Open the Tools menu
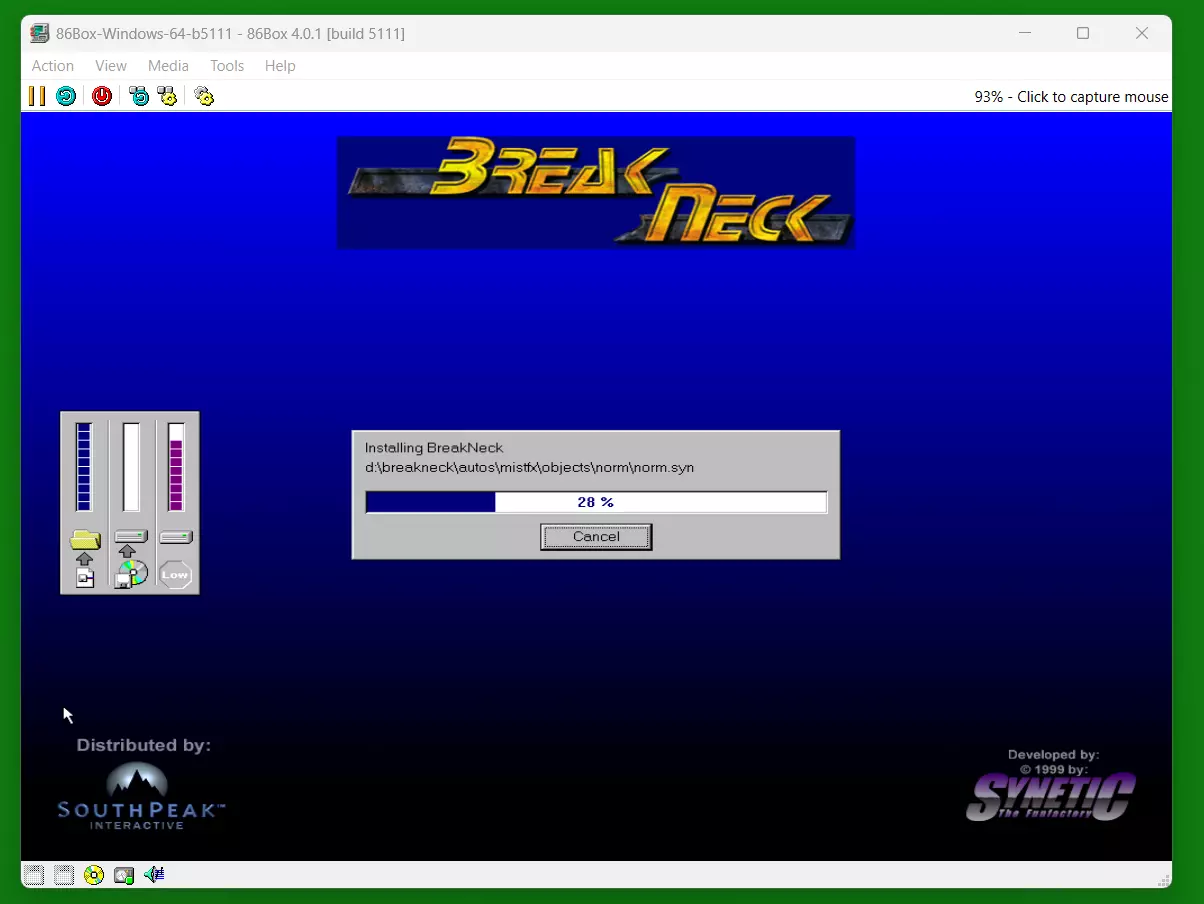Screen dimensions: 1204x904 click(227, 66)
